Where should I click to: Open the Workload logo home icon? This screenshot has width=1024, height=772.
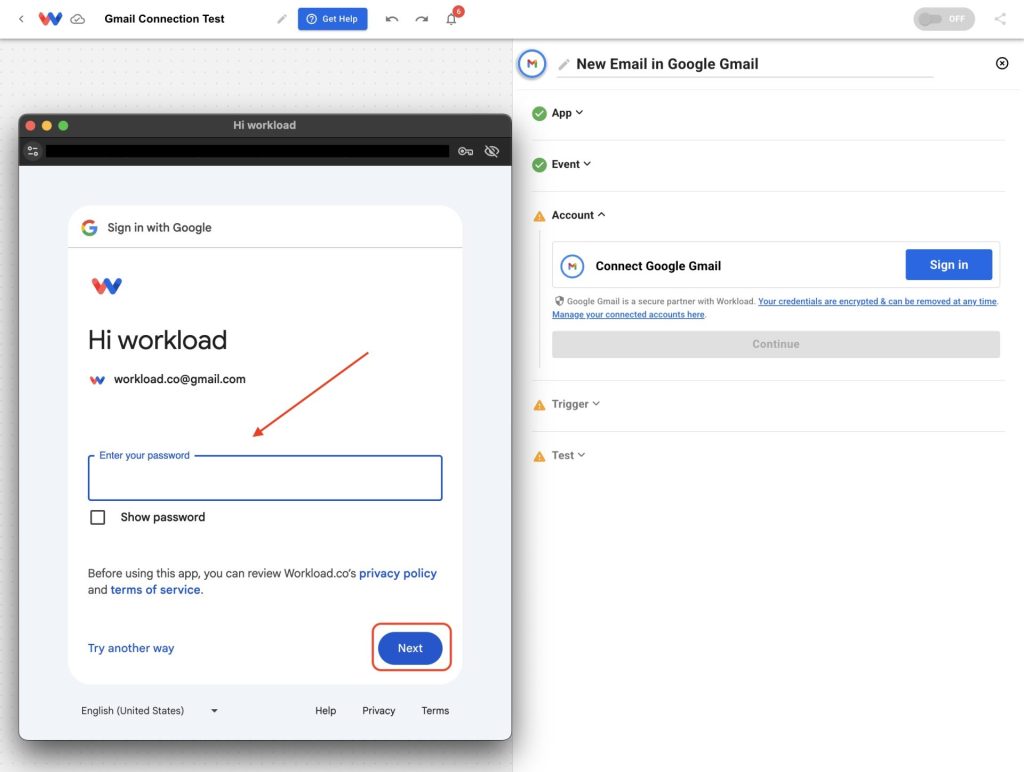coord(50,19)
